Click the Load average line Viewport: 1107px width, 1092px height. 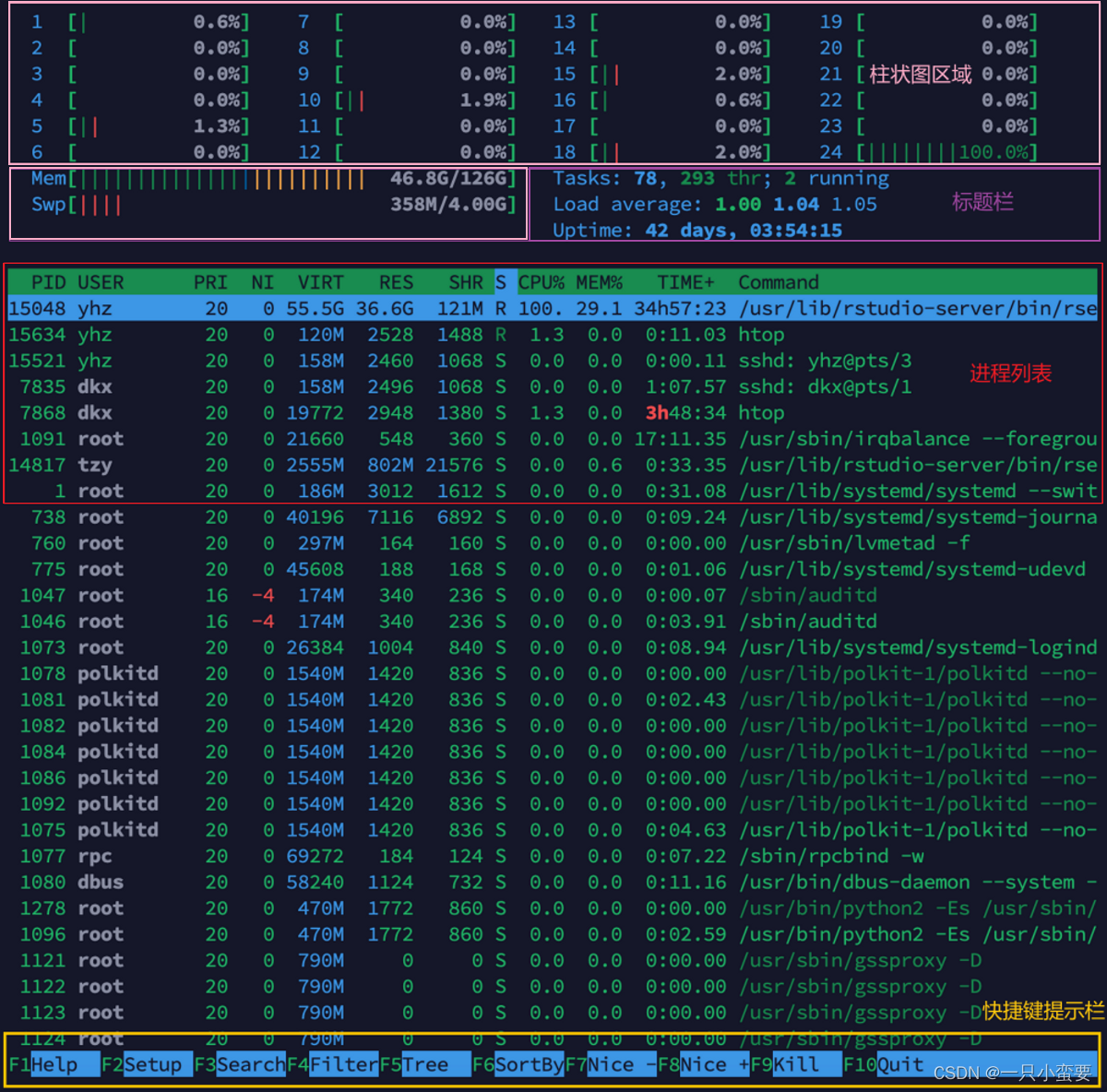[715, 204]
